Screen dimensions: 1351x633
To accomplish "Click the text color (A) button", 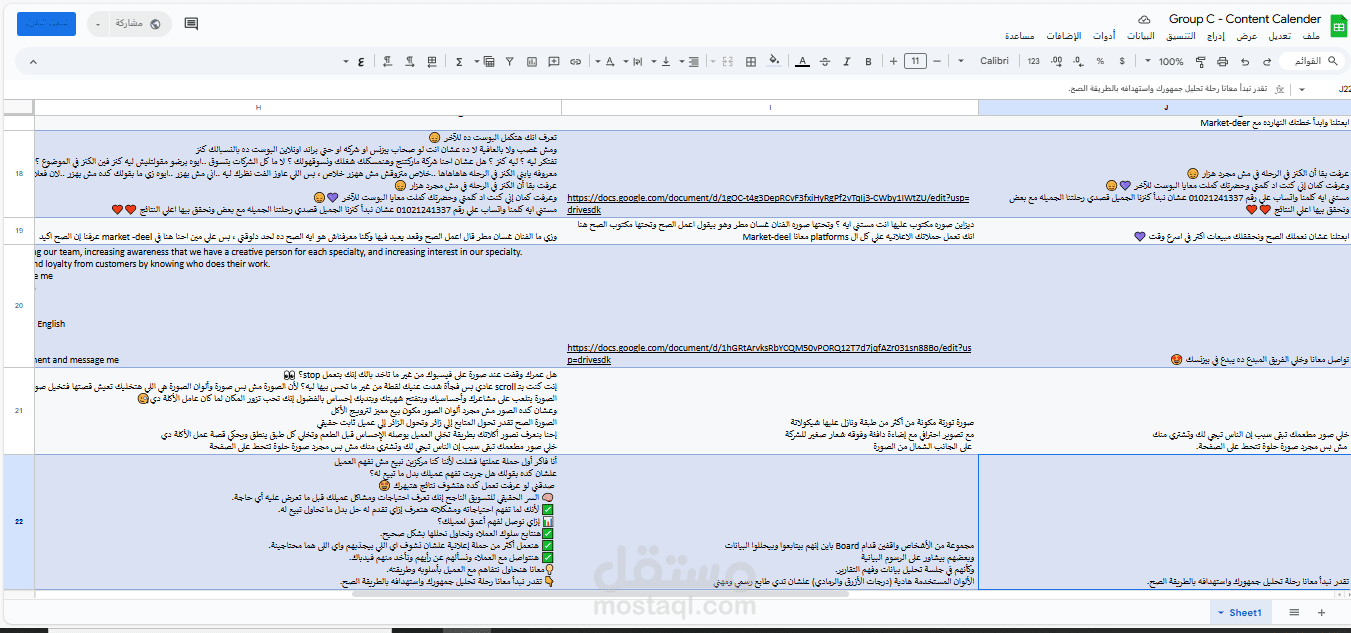I will point(802,61).
